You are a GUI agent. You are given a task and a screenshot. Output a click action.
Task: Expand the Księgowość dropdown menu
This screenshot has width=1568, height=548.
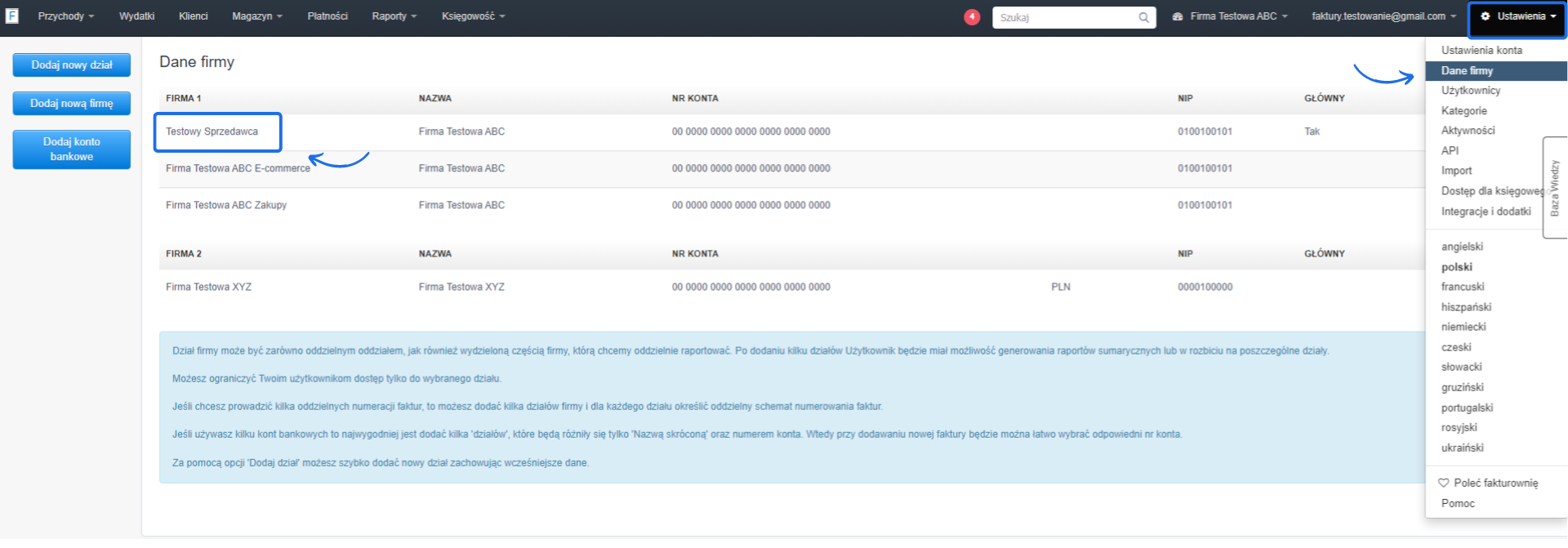tap(473, 16)
